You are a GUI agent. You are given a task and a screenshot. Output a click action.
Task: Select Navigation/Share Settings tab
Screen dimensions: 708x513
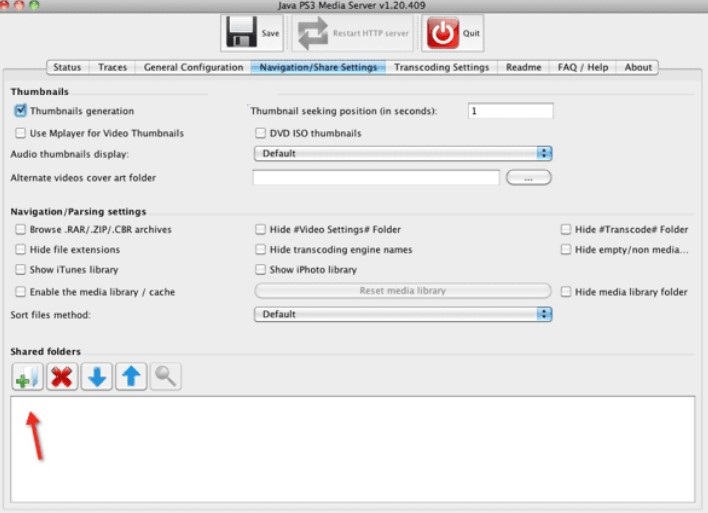(318, 67)
